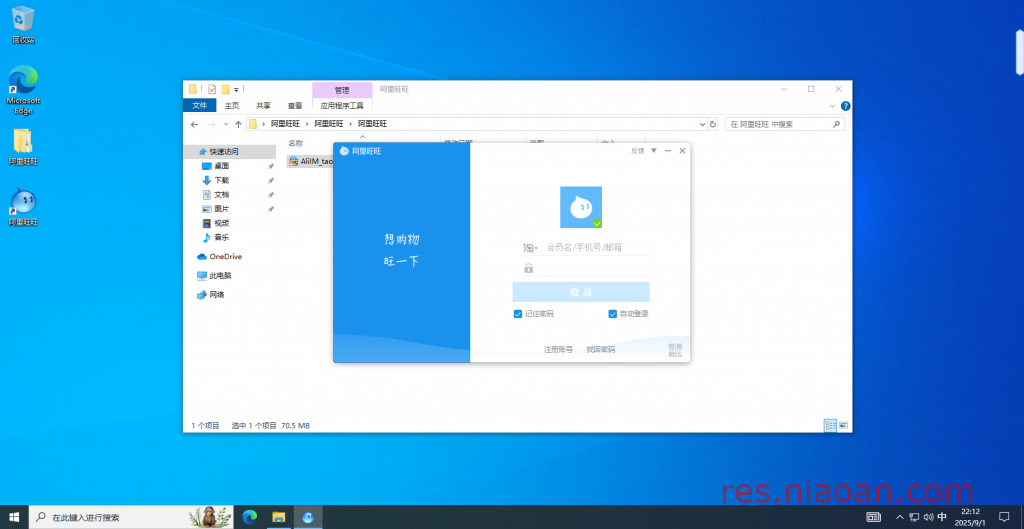Close the AliWangWang login window
Screen dimensions: 1024x529
point(682,151)
